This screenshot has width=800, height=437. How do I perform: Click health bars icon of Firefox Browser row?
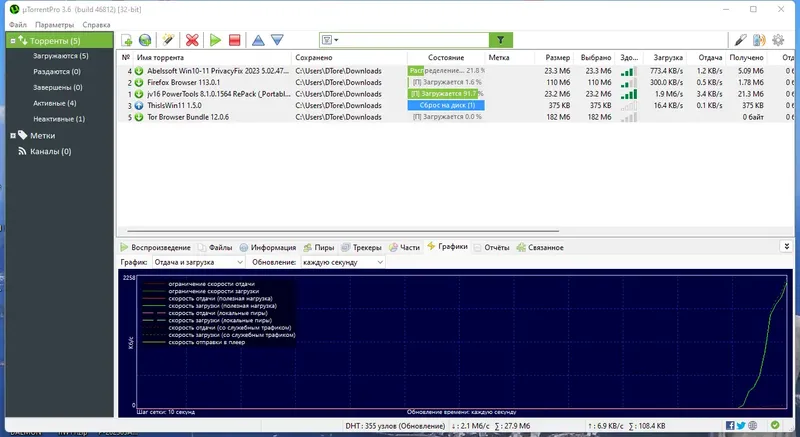coord(629,82)
